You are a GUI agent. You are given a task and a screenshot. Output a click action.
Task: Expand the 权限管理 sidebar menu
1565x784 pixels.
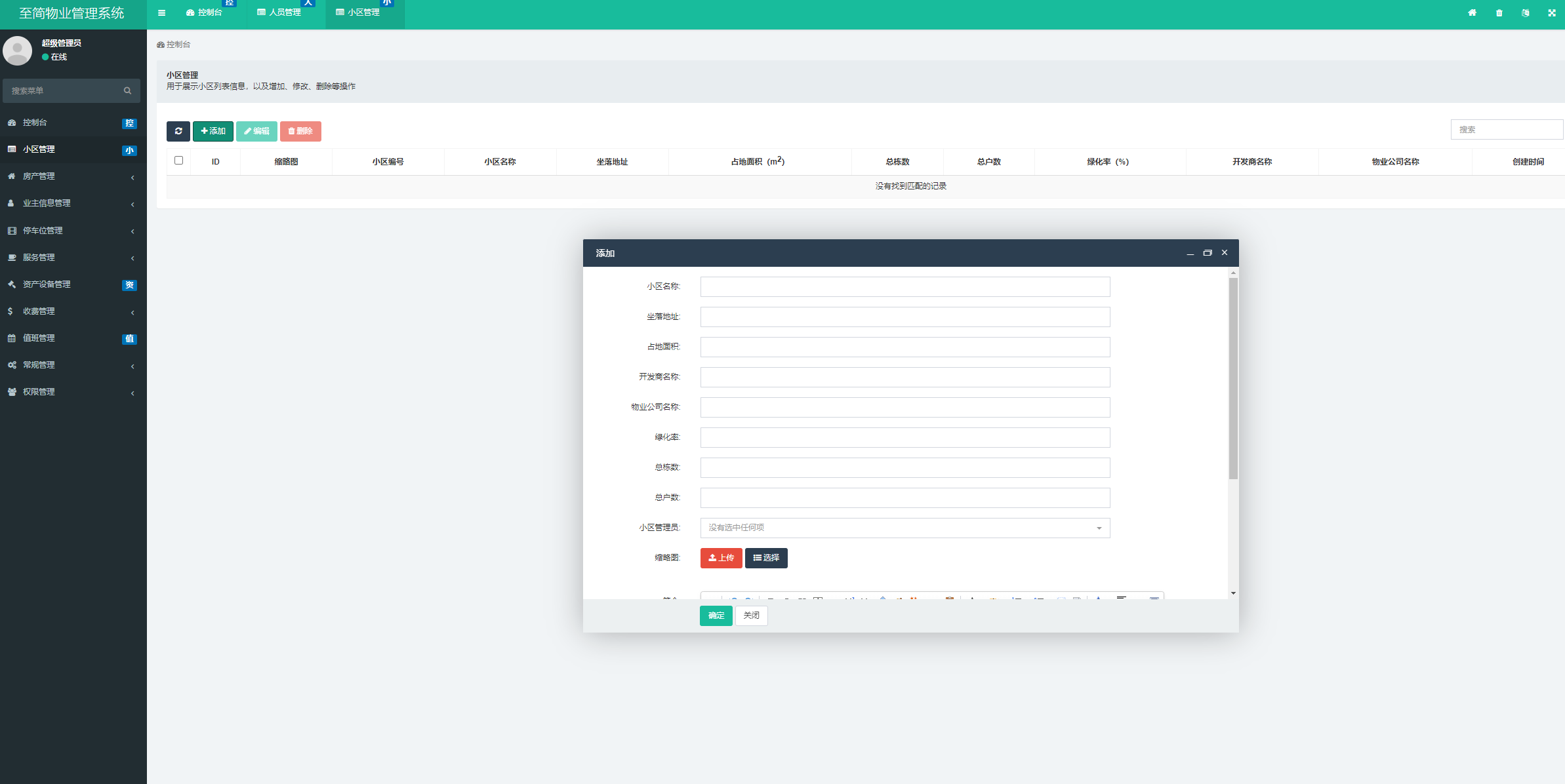(73, 392)
